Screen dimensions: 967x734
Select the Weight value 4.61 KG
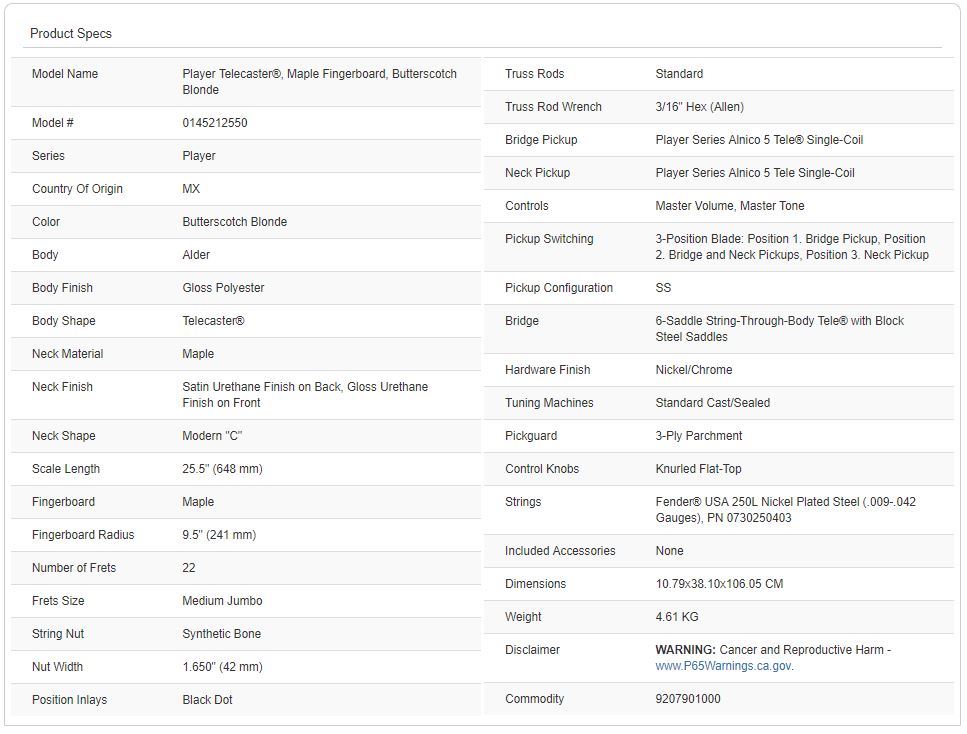677,617
